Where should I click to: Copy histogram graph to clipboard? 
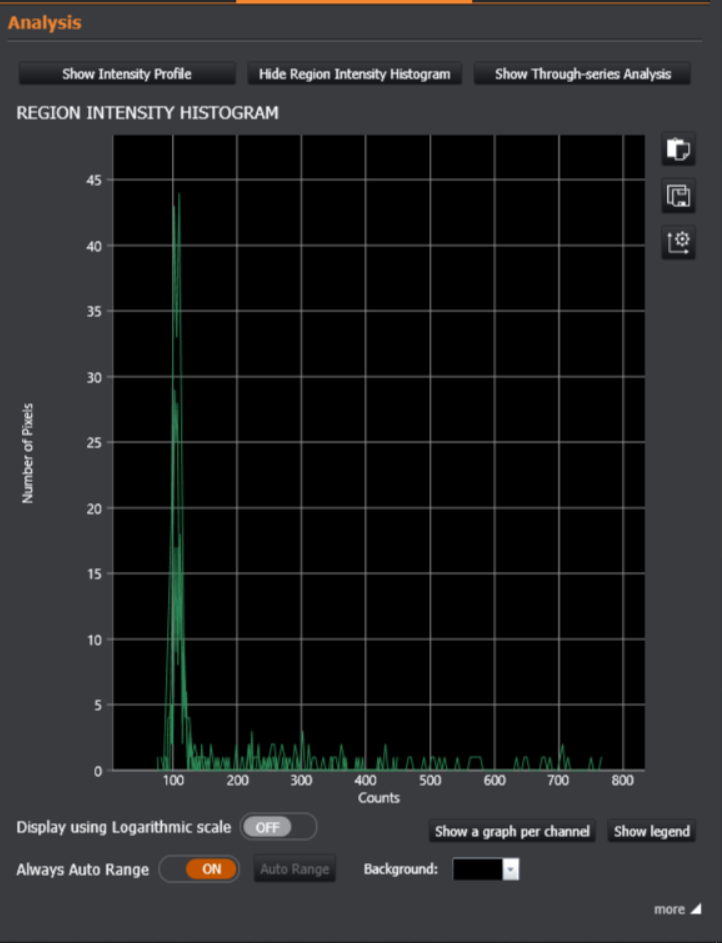pyautogui.click(x=678, y=151)
